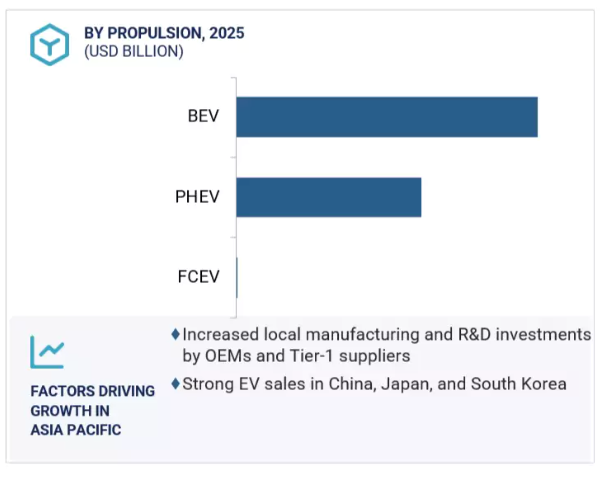Click the Strong EV sales bullet text
Screen dimensions: 607x481
coord(374,384)
